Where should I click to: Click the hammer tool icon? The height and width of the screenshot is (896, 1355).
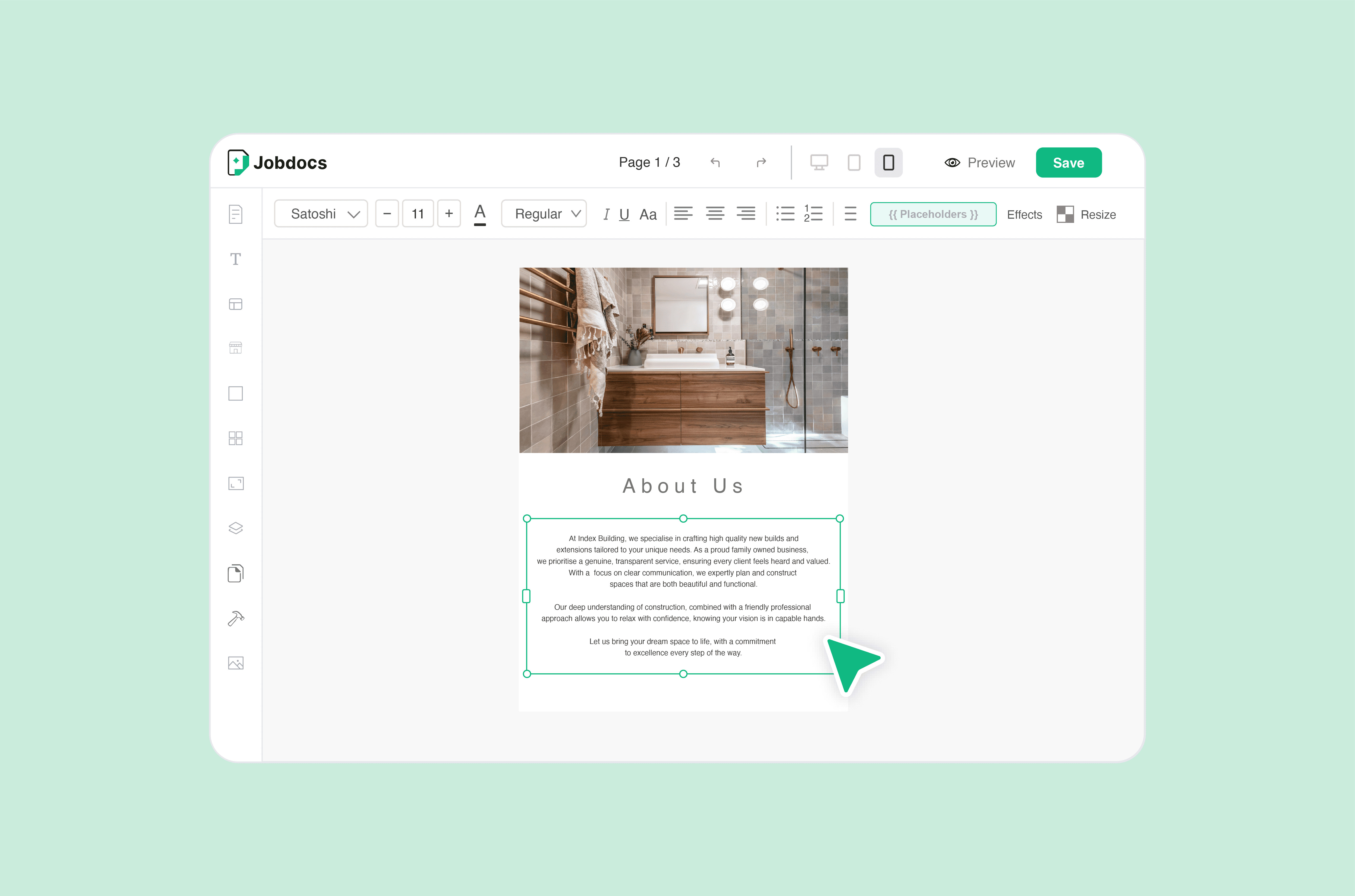(235, 618)
